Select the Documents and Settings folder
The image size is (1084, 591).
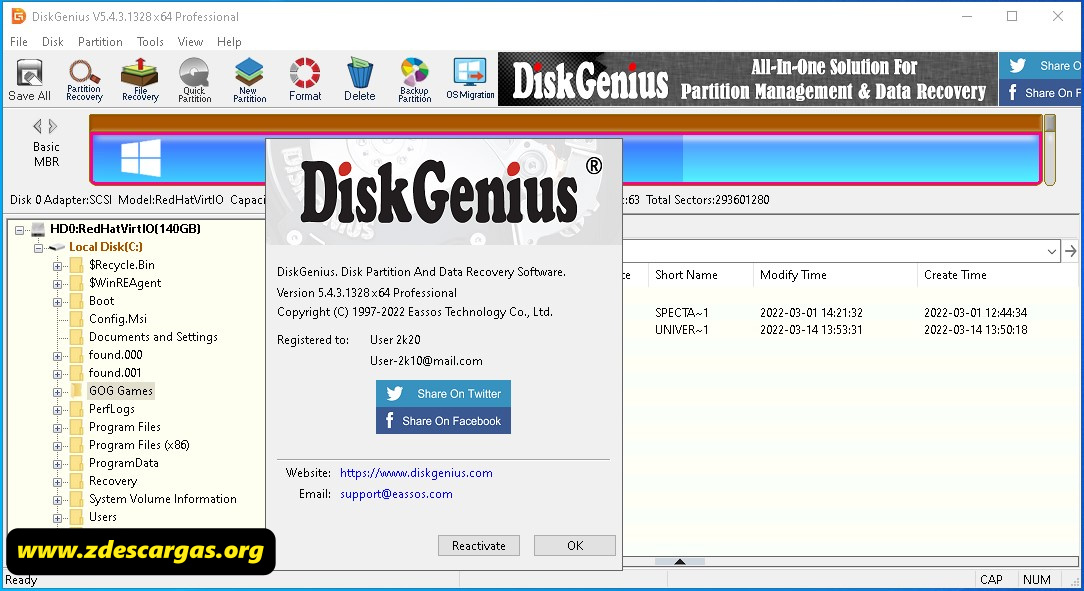[153, 337]
